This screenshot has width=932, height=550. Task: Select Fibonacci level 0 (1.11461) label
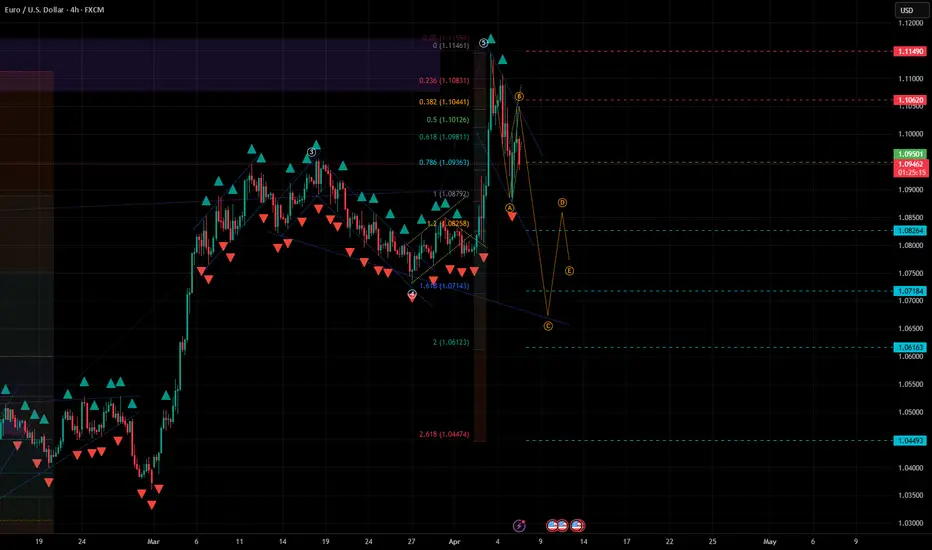coord(451,45)
